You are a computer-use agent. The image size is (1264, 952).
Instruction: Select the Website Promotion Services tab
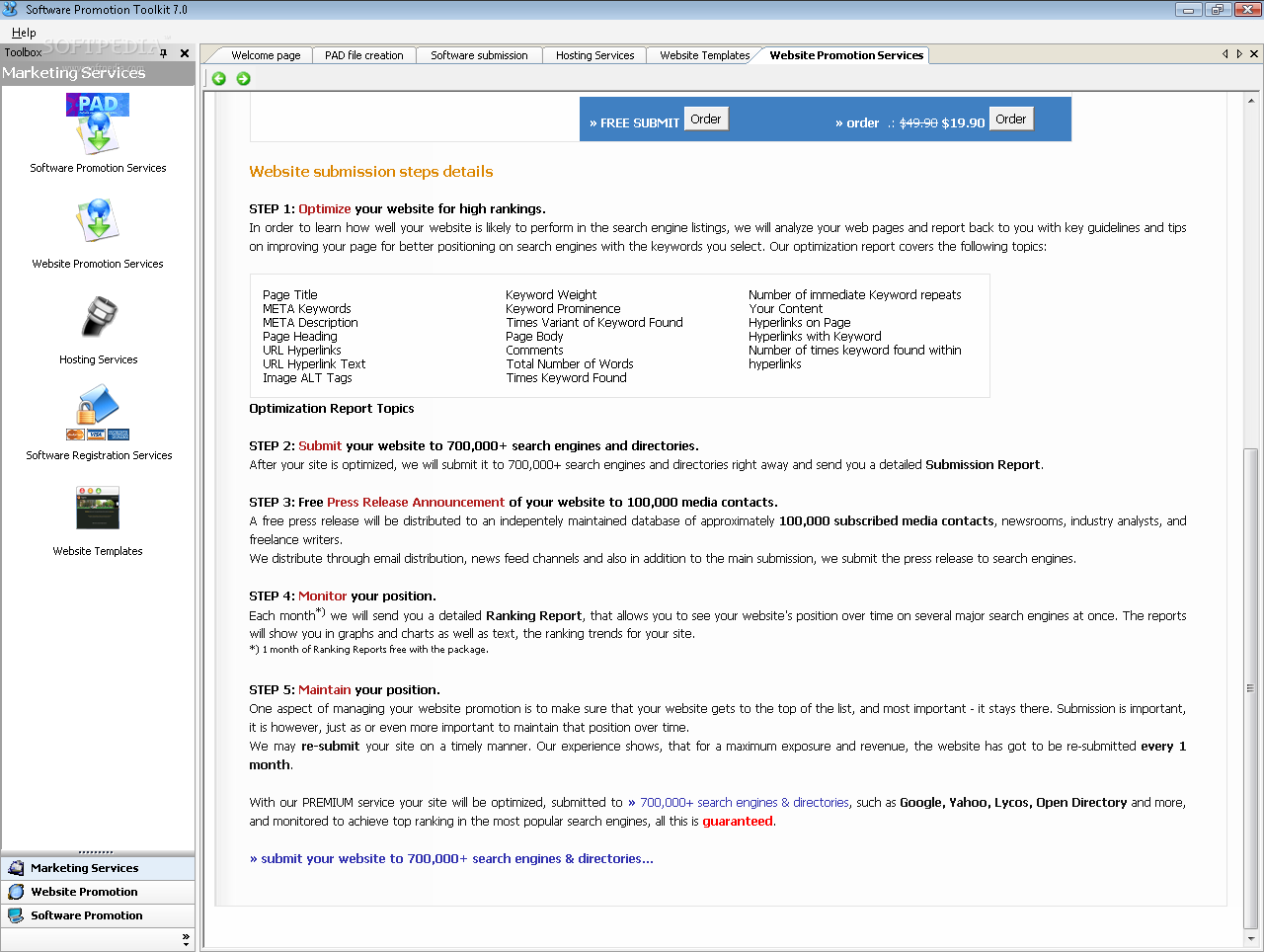coord(846,55)
